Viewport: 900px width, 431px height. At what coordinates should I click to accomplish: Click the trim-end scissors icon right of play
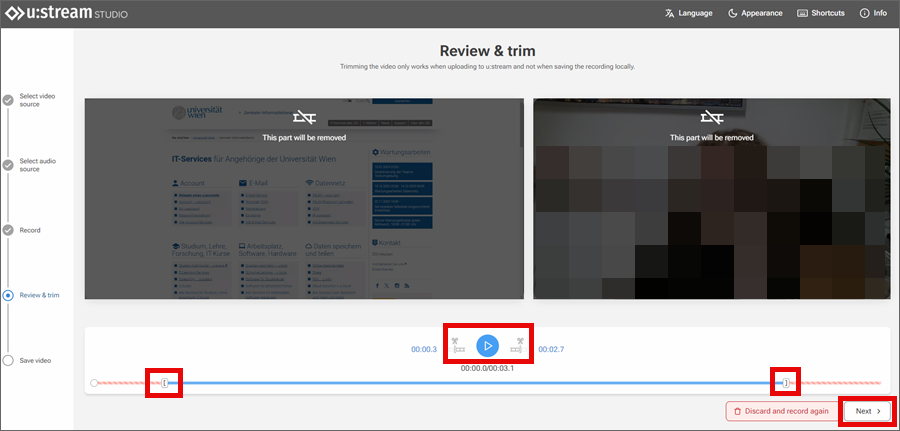(x=518, y=346)
